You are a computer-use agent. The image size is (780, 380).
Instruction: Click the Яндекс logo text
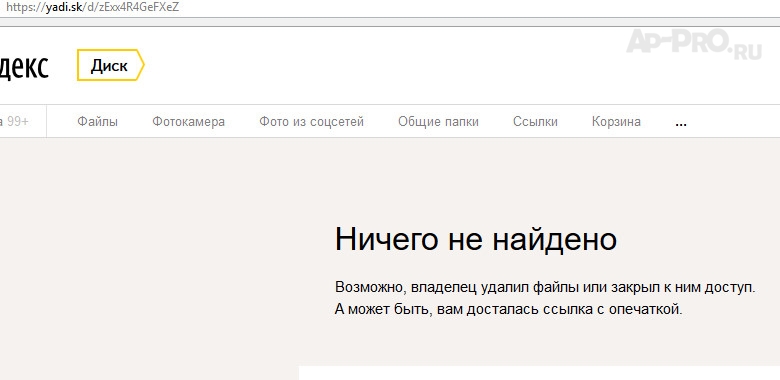click(x=24, y=66)
